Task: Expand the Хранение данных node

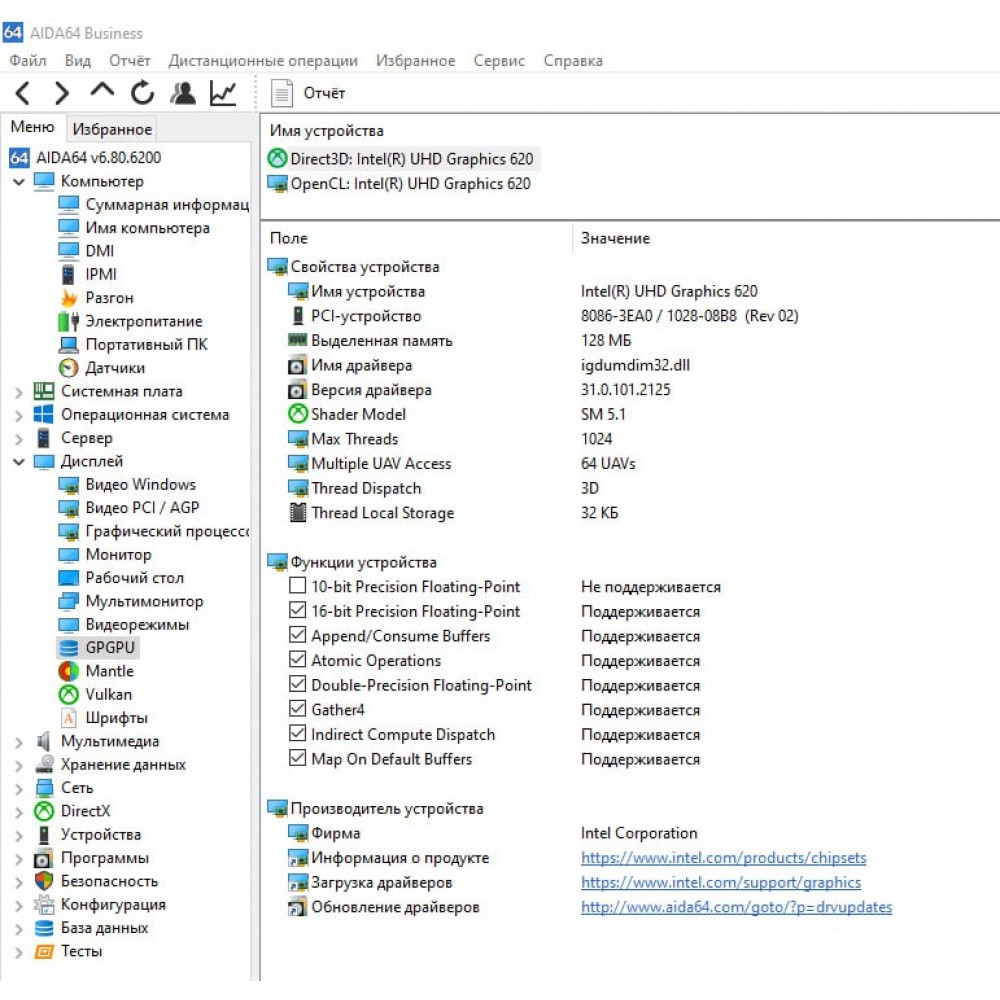Action: click(19, 765)
